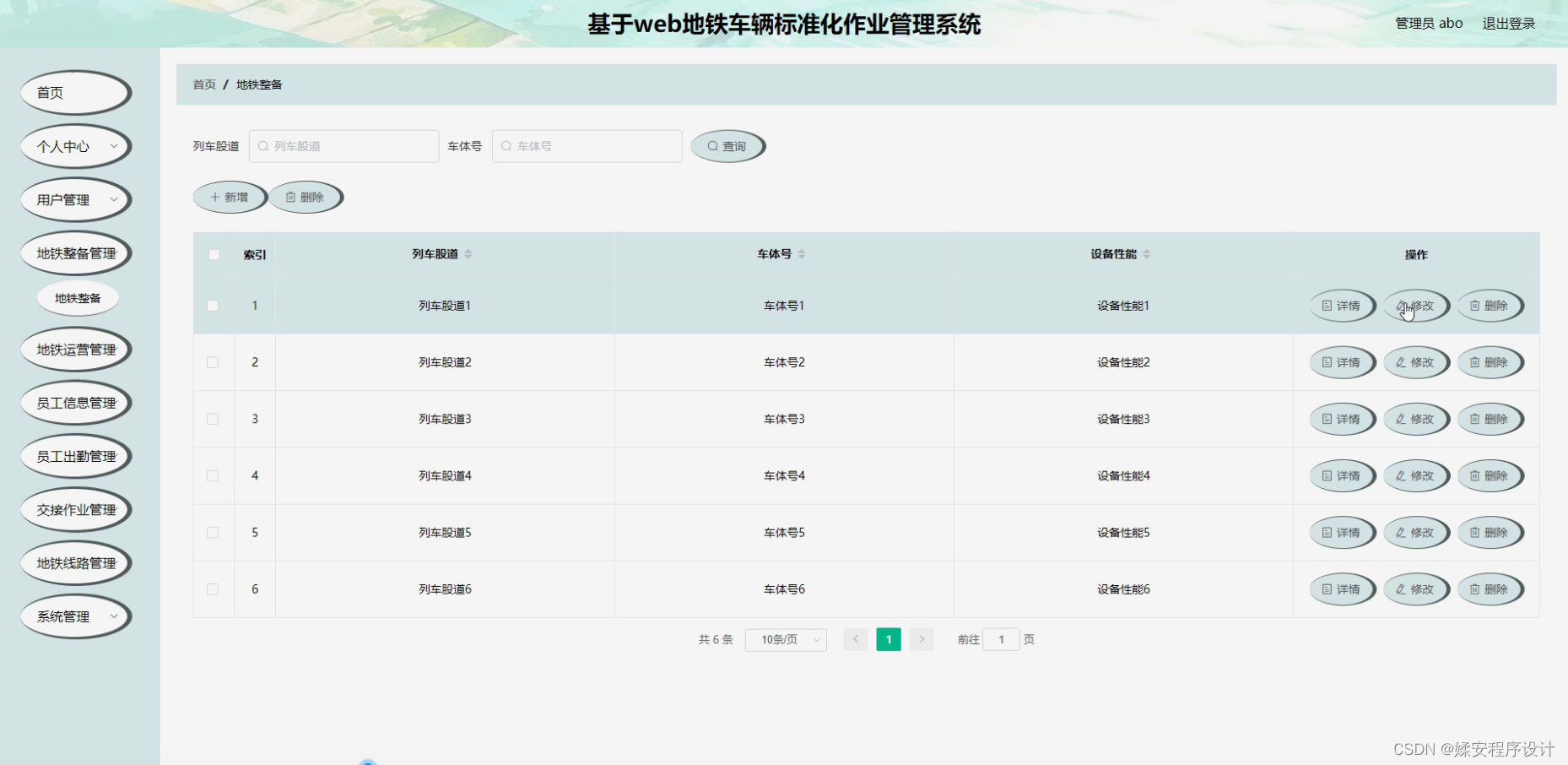Image resolution: width=1568 pixels, height=765 pixels.
Task: Check the checkbox for row 1
Action: point(214,306)
